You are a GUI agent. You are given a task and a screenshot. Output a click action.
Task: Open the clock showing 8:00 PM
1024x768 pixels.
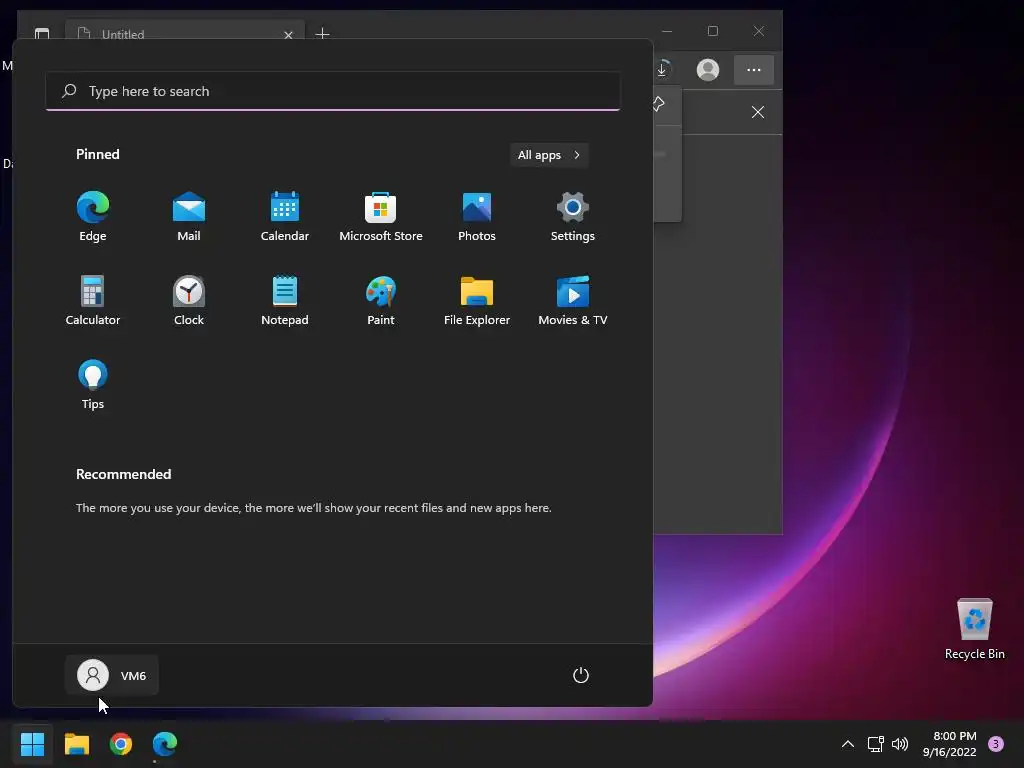[950, 744]
